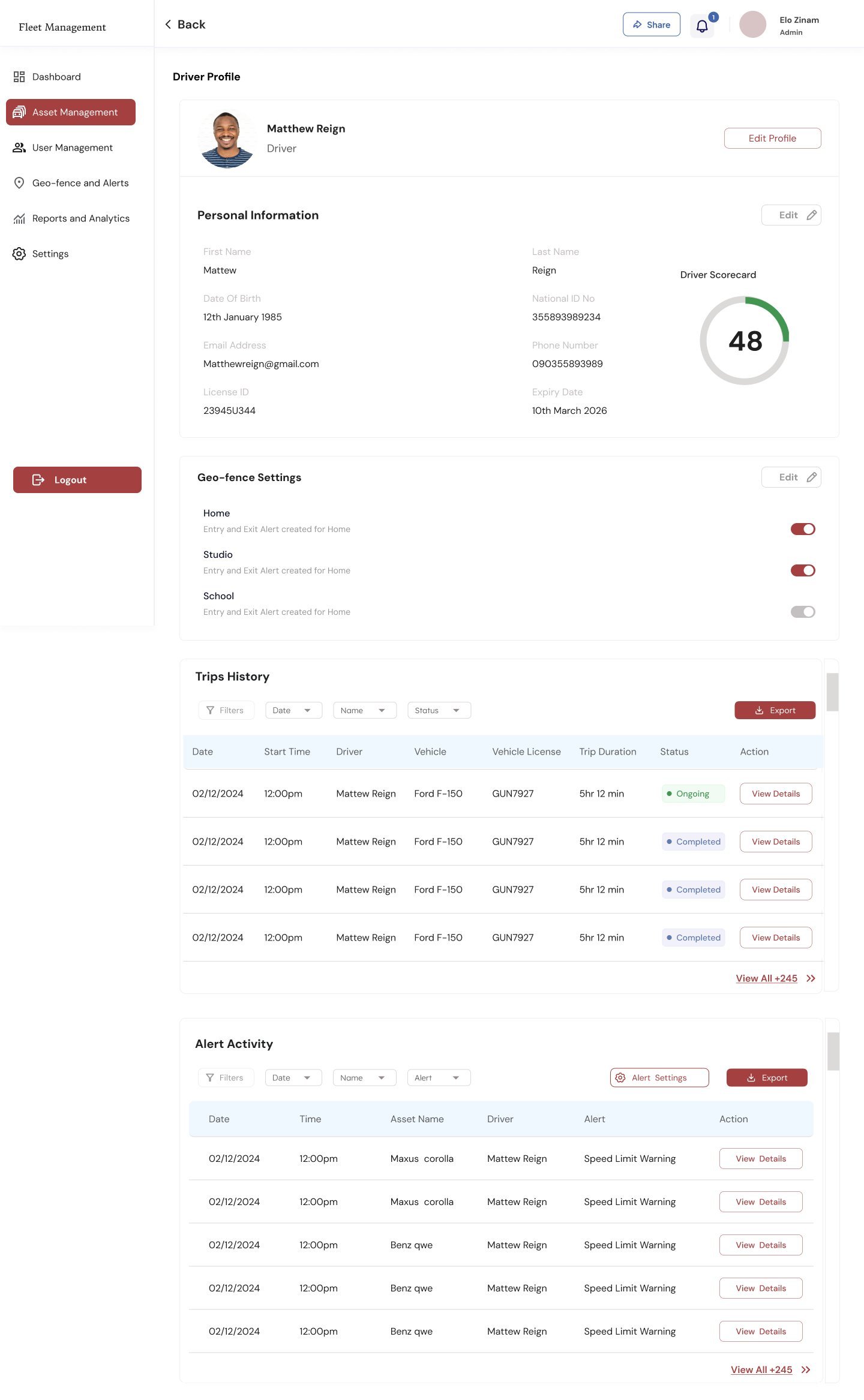The image size is (864, 1400).
Task: Navigate to Reports and Analytics
Action: [71, 218]
